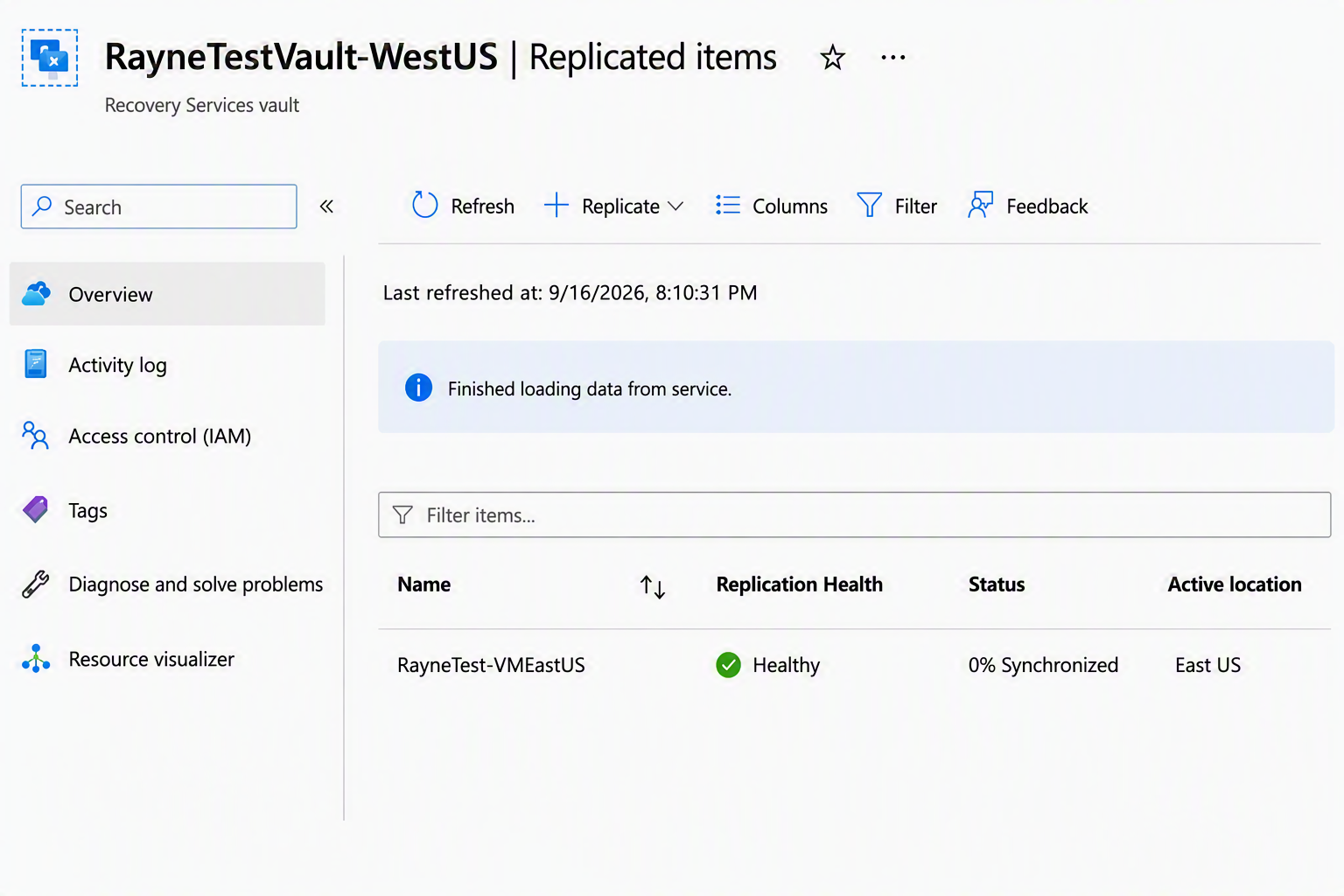The width and height of the screenshot is (1344, 896).
Task: Click the Columns button label
Action: click(790, 206)
